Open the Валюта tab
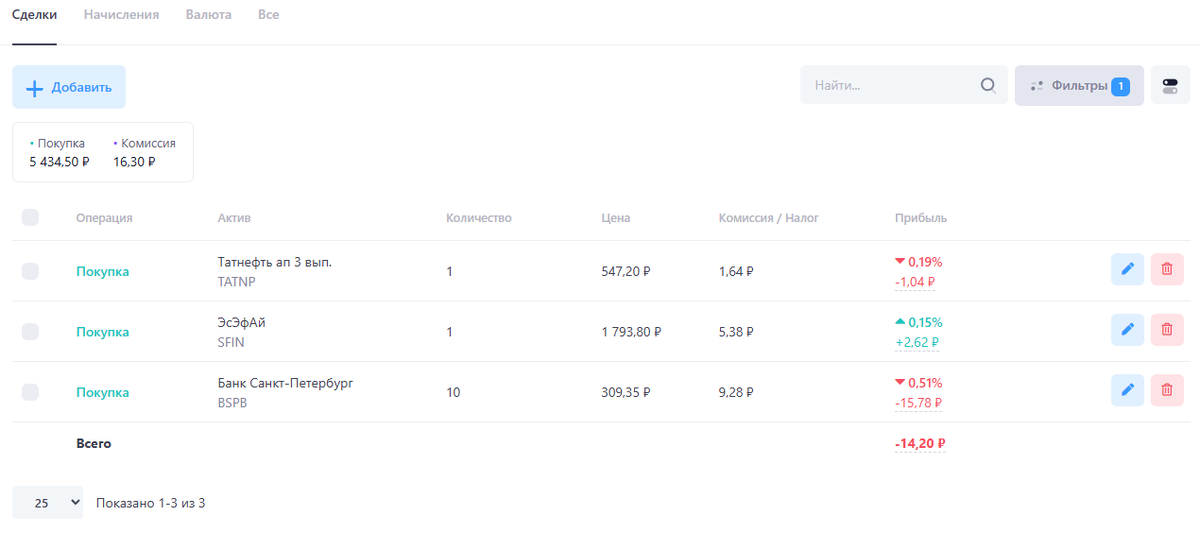This screenshot has height=533, width=1200. (208, 15)
